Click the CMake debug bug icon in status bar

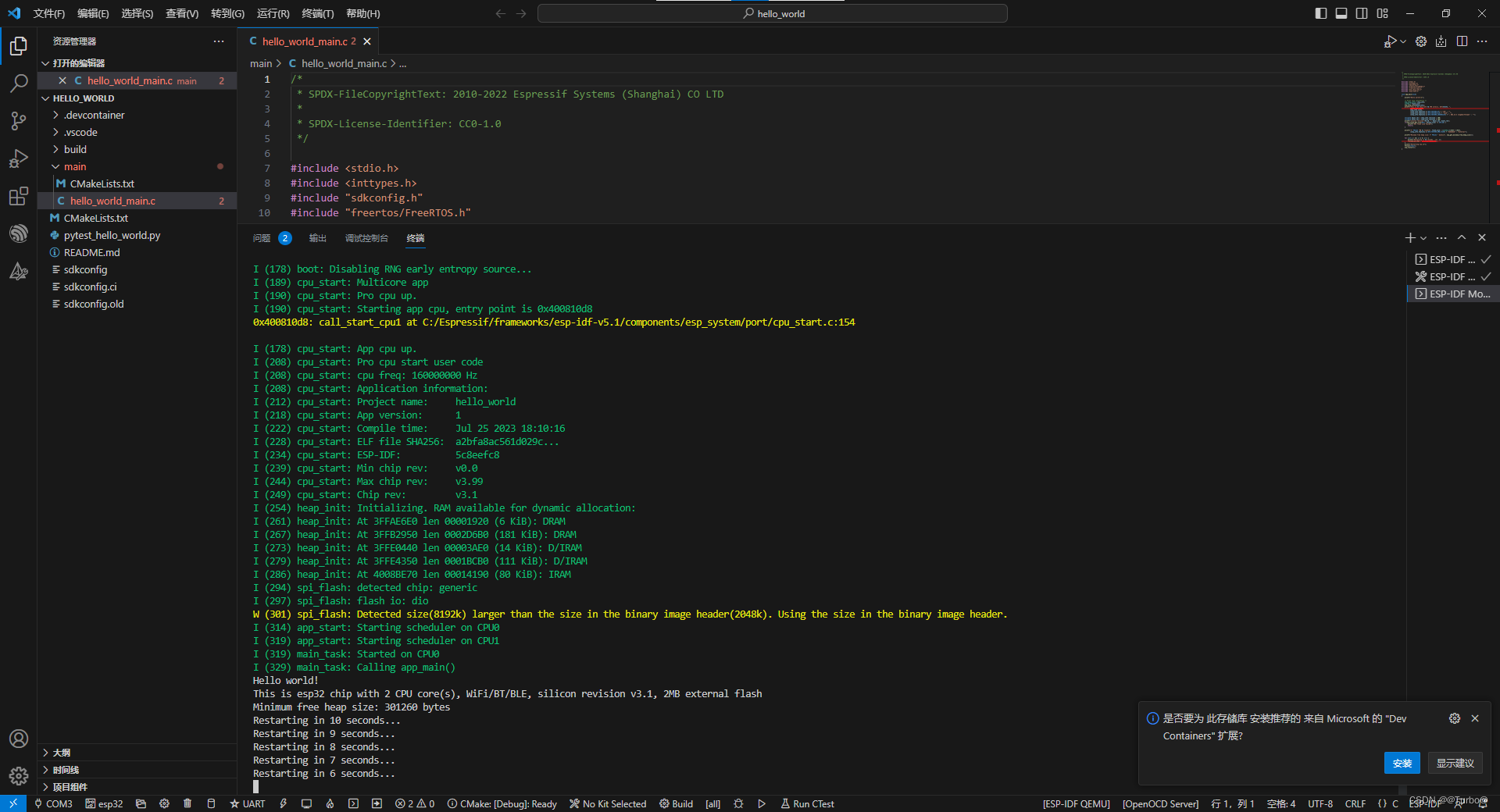(738, 804)
